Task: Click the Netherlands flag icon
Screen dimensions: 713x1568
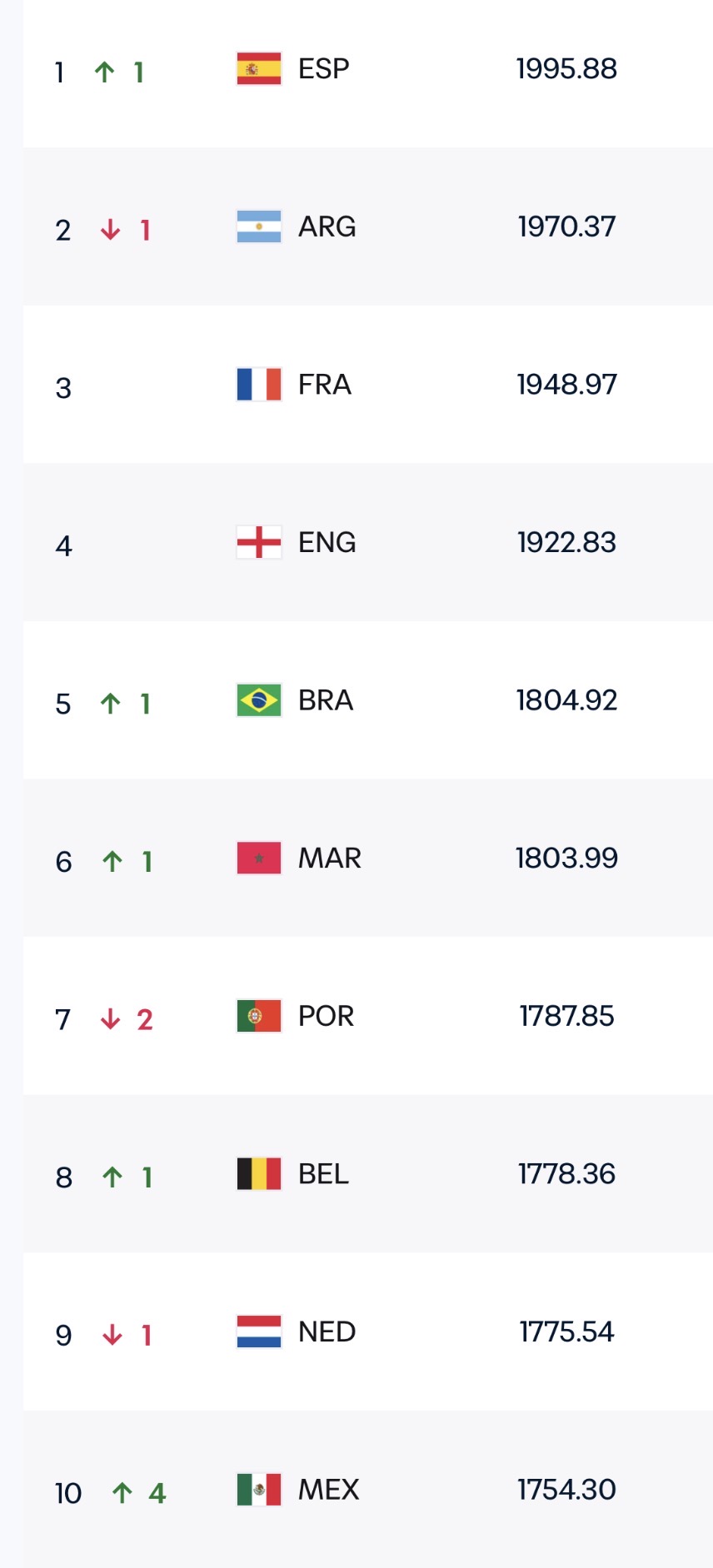Action: [x=259, y=1332]
